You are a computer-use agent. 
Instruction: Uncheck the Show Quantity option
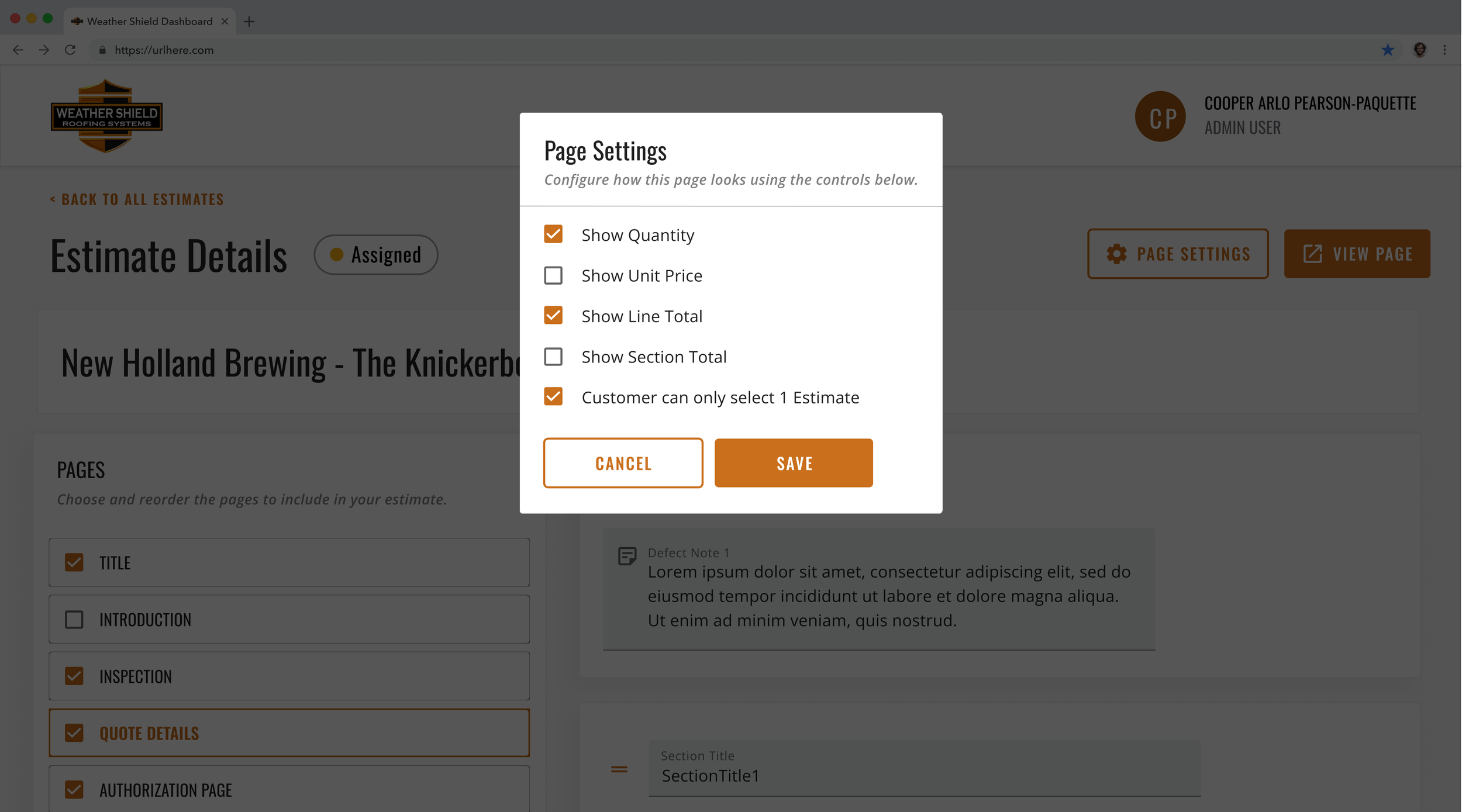553,234
